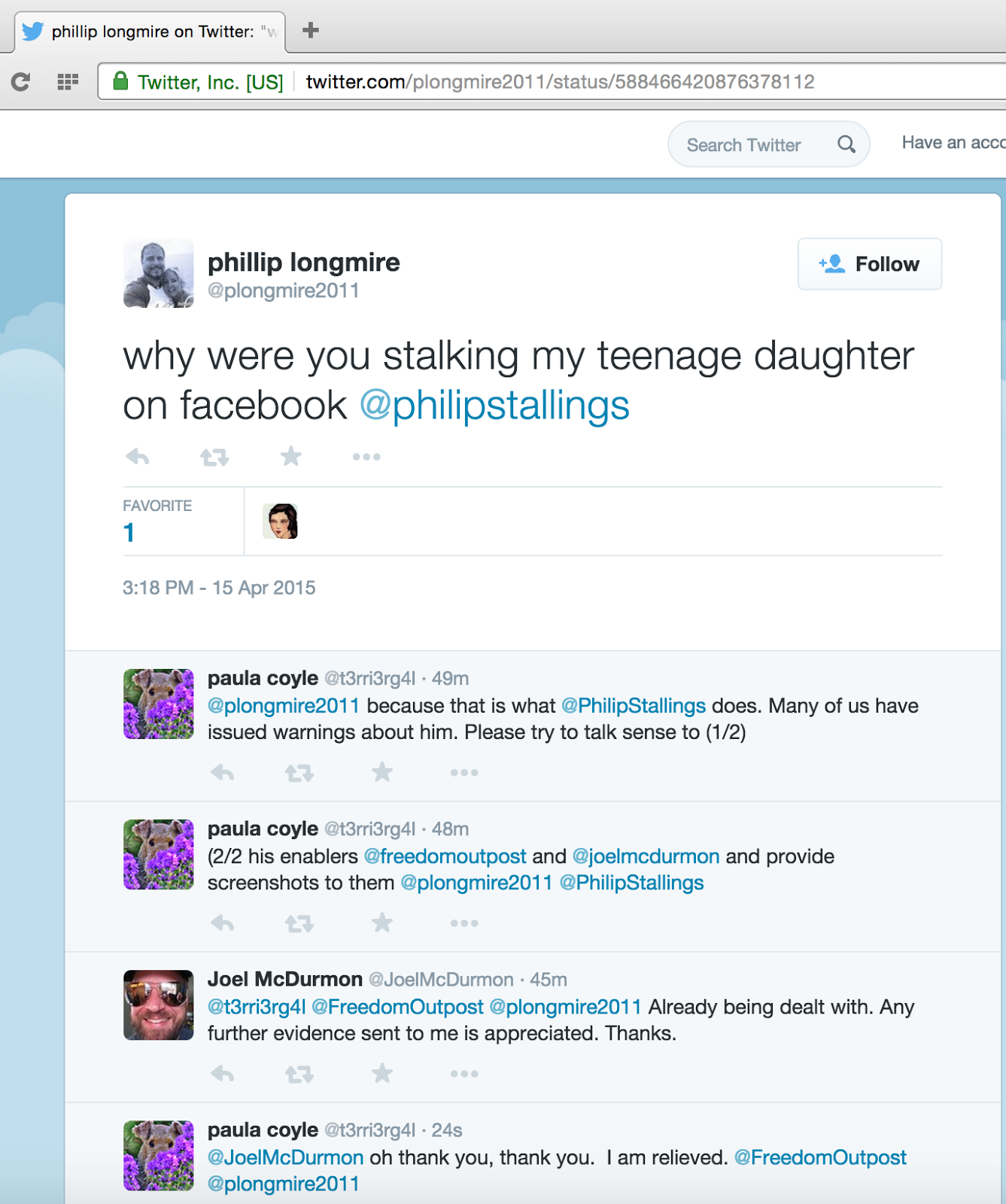Favorite paula coyle's 49m reply

(x=382, y=772)
